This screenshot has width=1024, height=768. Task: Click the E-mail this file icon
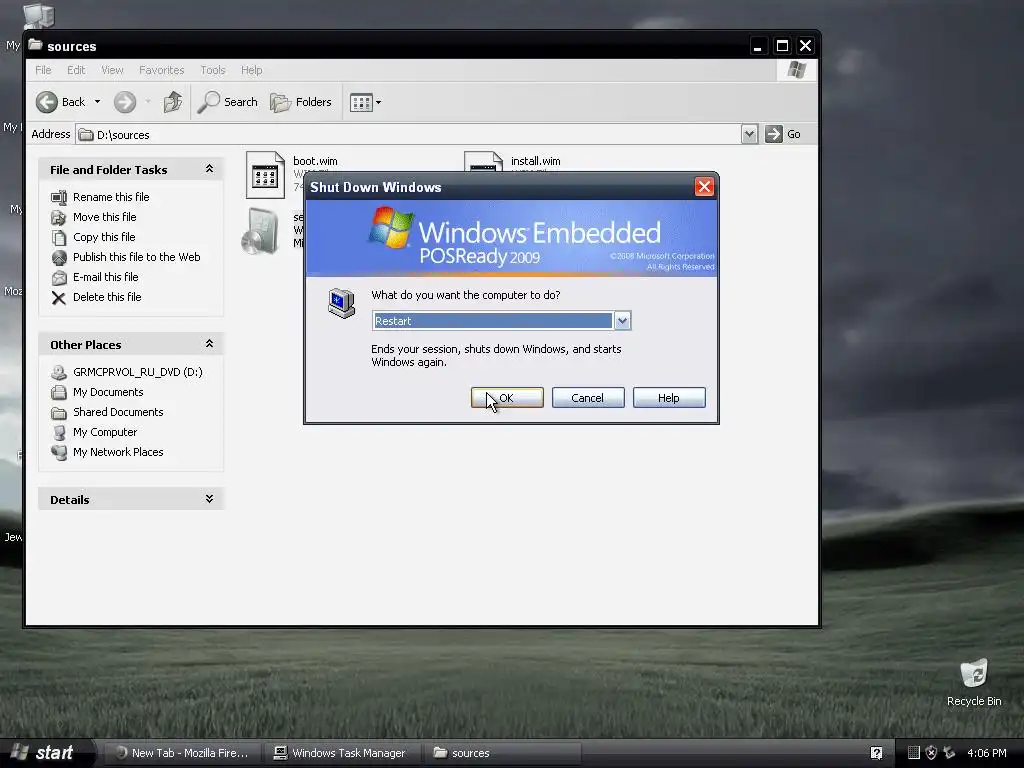[x=59, y=278]
